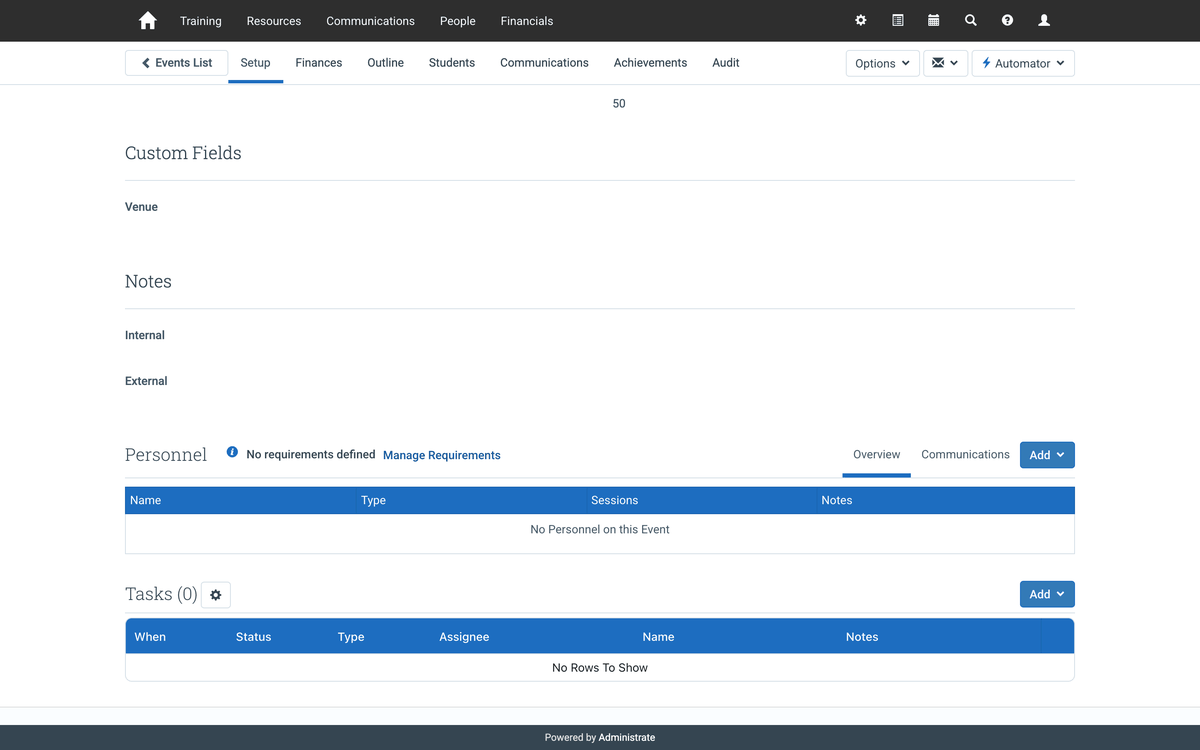
Task: Open the Financials menu
Action: [x=527, y=21]
